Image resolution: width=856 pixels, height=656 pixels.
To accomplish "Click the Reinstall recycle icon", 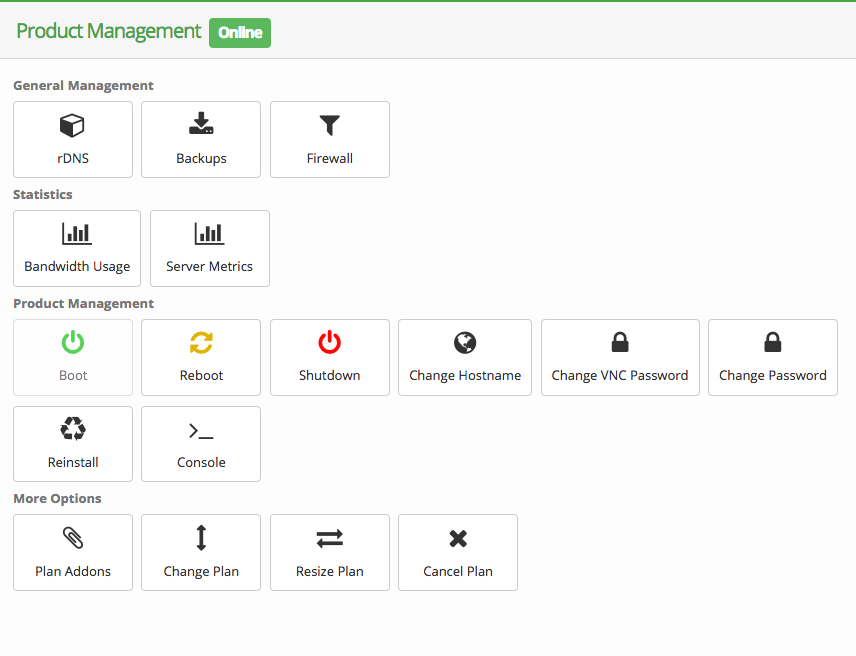I will [x=73, y=430].
